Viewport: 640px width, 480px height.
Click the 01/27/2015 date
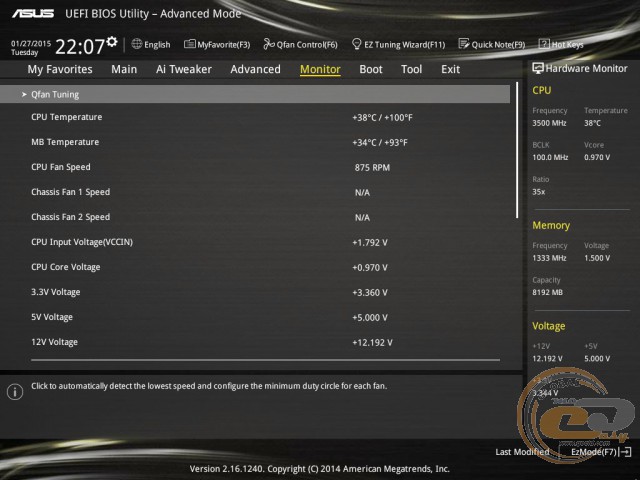tap(31, 43)
